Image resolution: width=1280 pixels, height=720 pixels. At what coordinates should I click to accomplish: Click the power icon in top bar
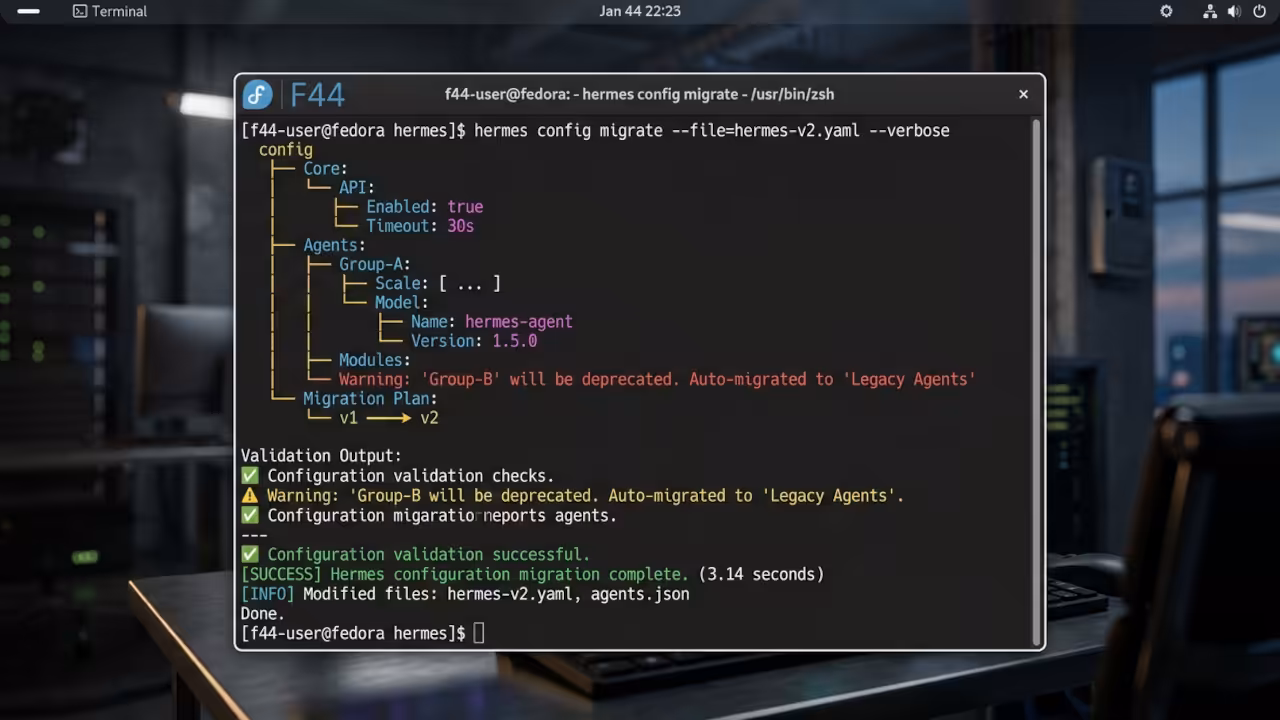[1259, 11]
